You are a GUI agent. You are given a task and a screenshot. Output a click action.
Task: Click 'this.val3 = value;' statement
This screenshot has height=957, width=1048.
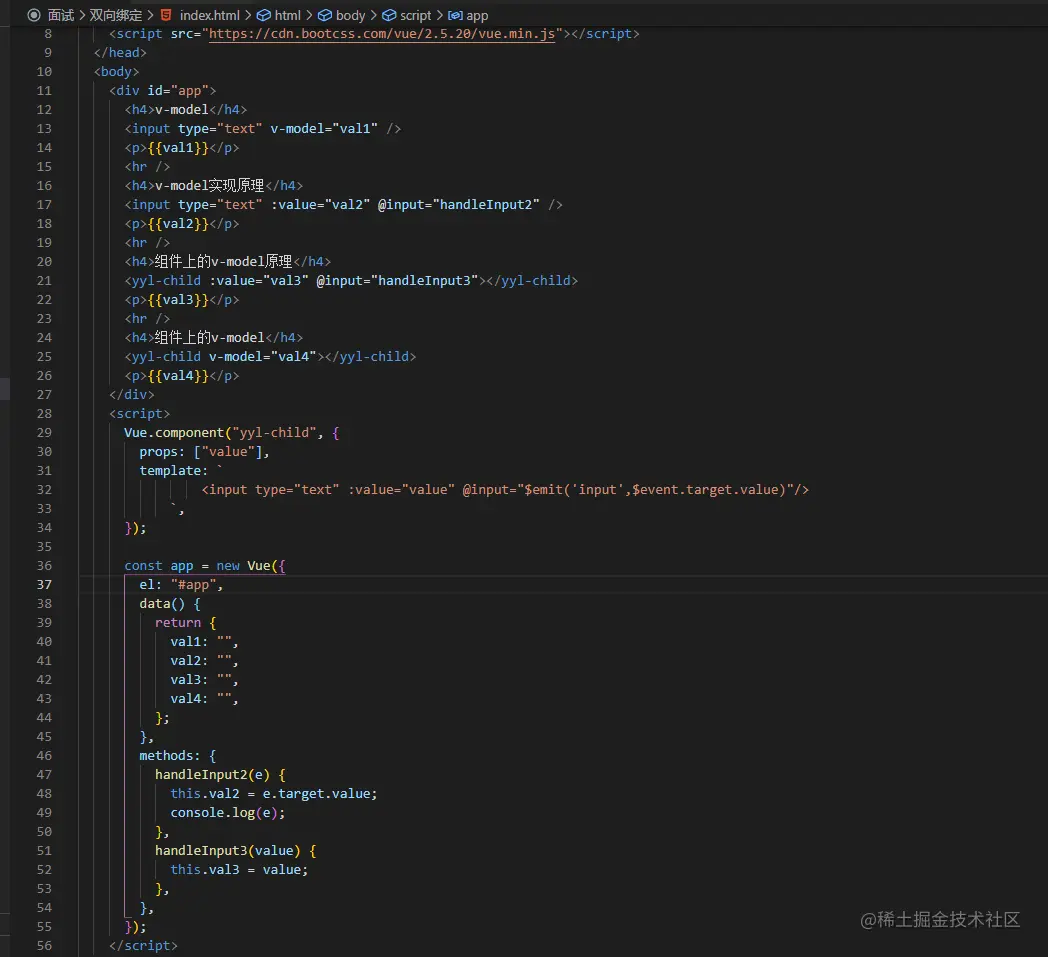click(x=239, y=869)
